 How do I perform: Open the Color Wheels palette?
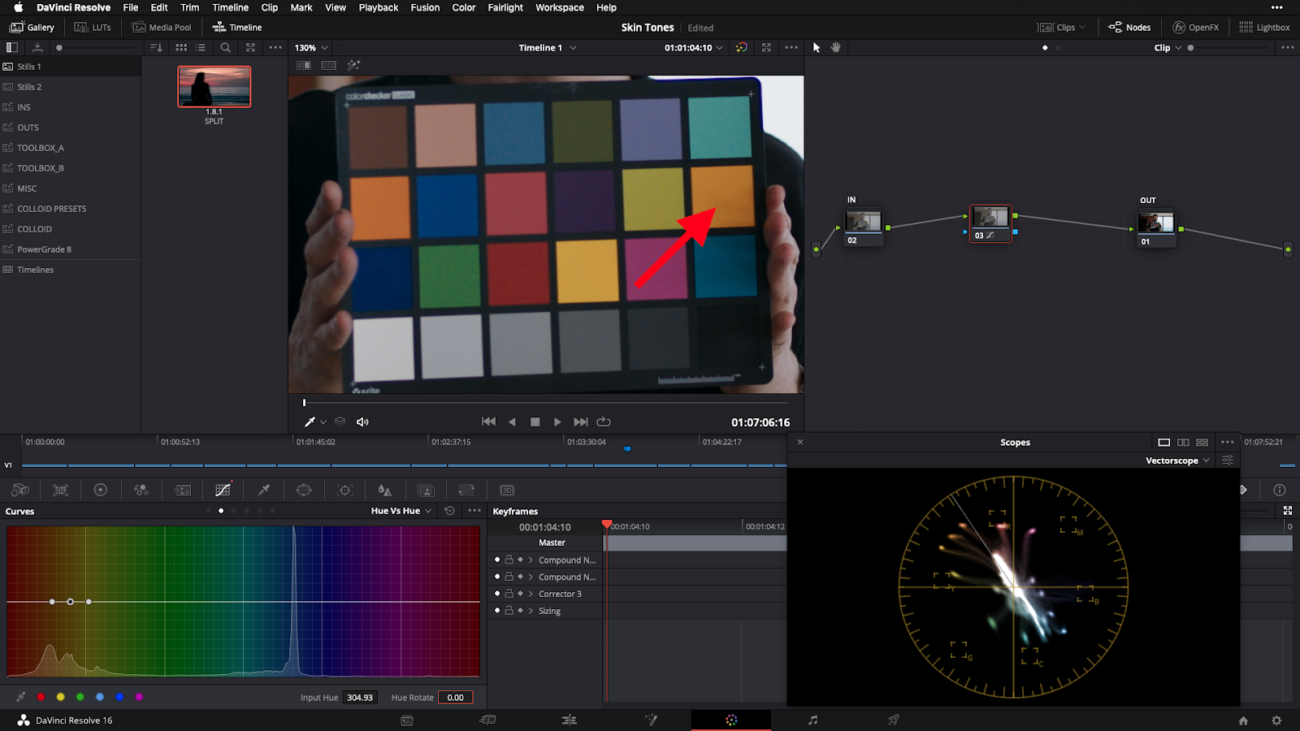tap(100, 490)
